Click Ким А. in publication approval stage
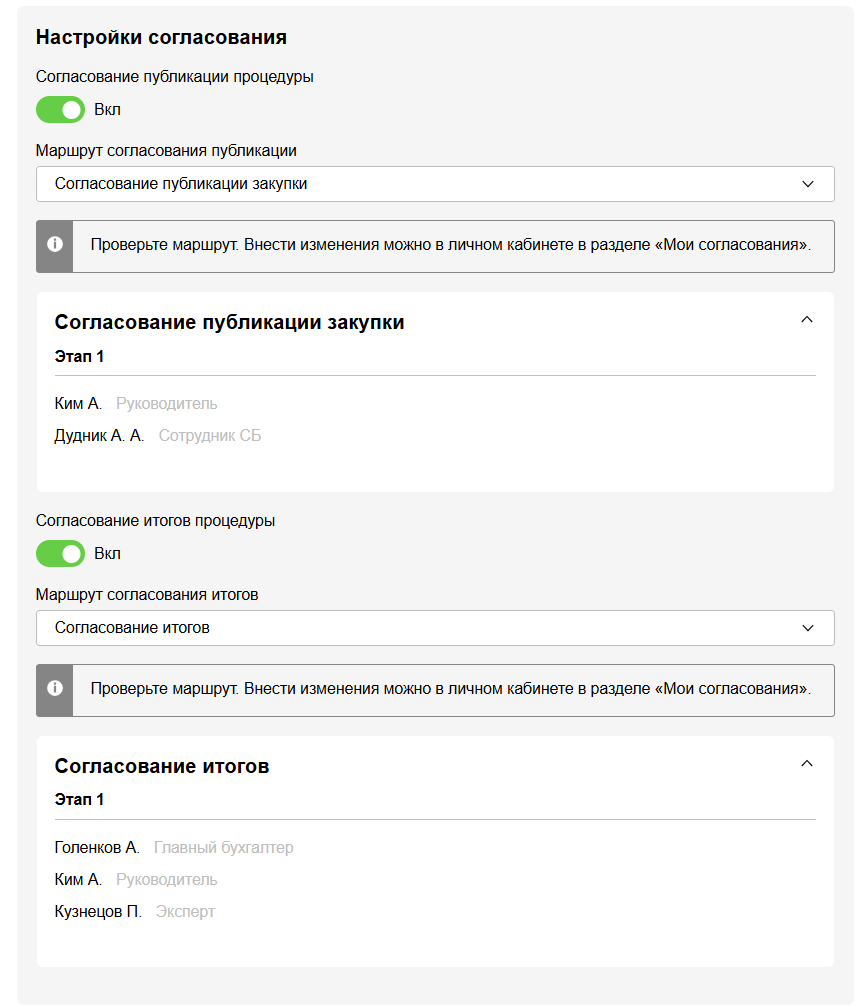Viewport: 865px width, 1007px height. pos(78,404)
